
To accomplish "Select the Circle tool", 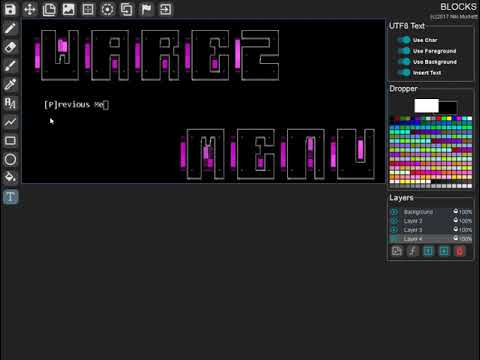I will click(x=10, y=159).
